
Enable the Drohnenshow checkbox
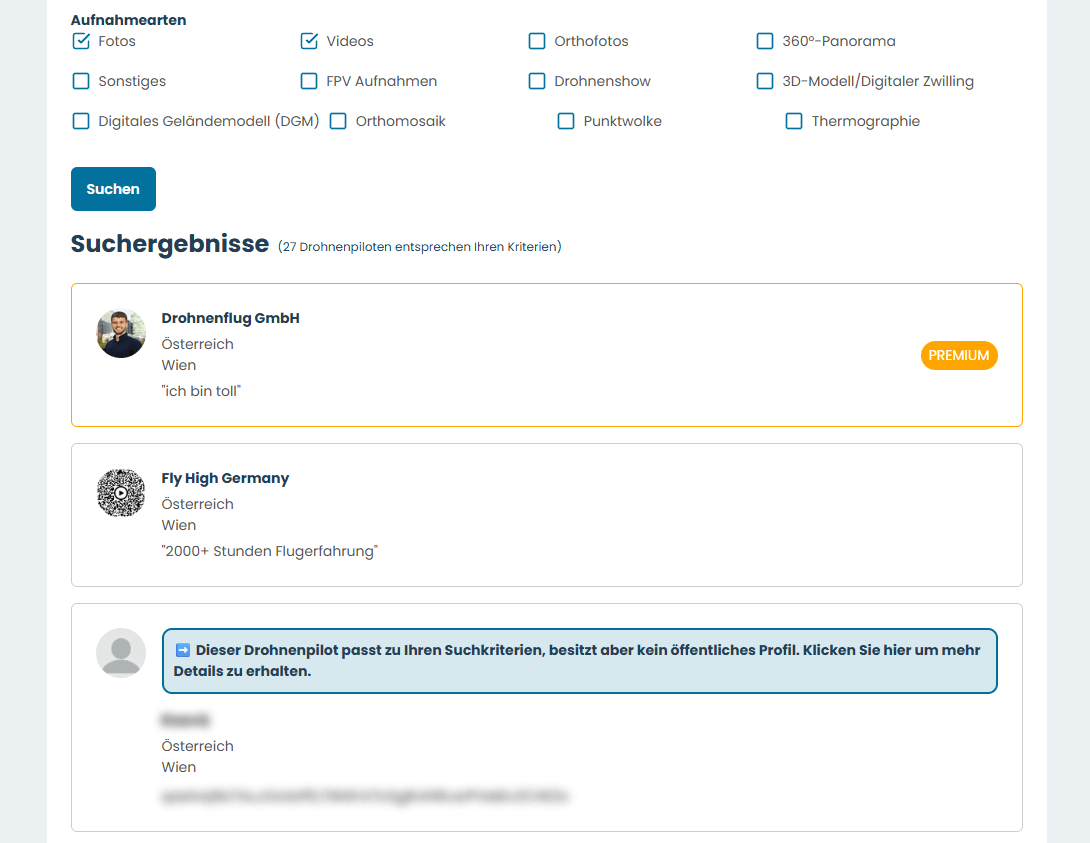click(x=537, y=81)
